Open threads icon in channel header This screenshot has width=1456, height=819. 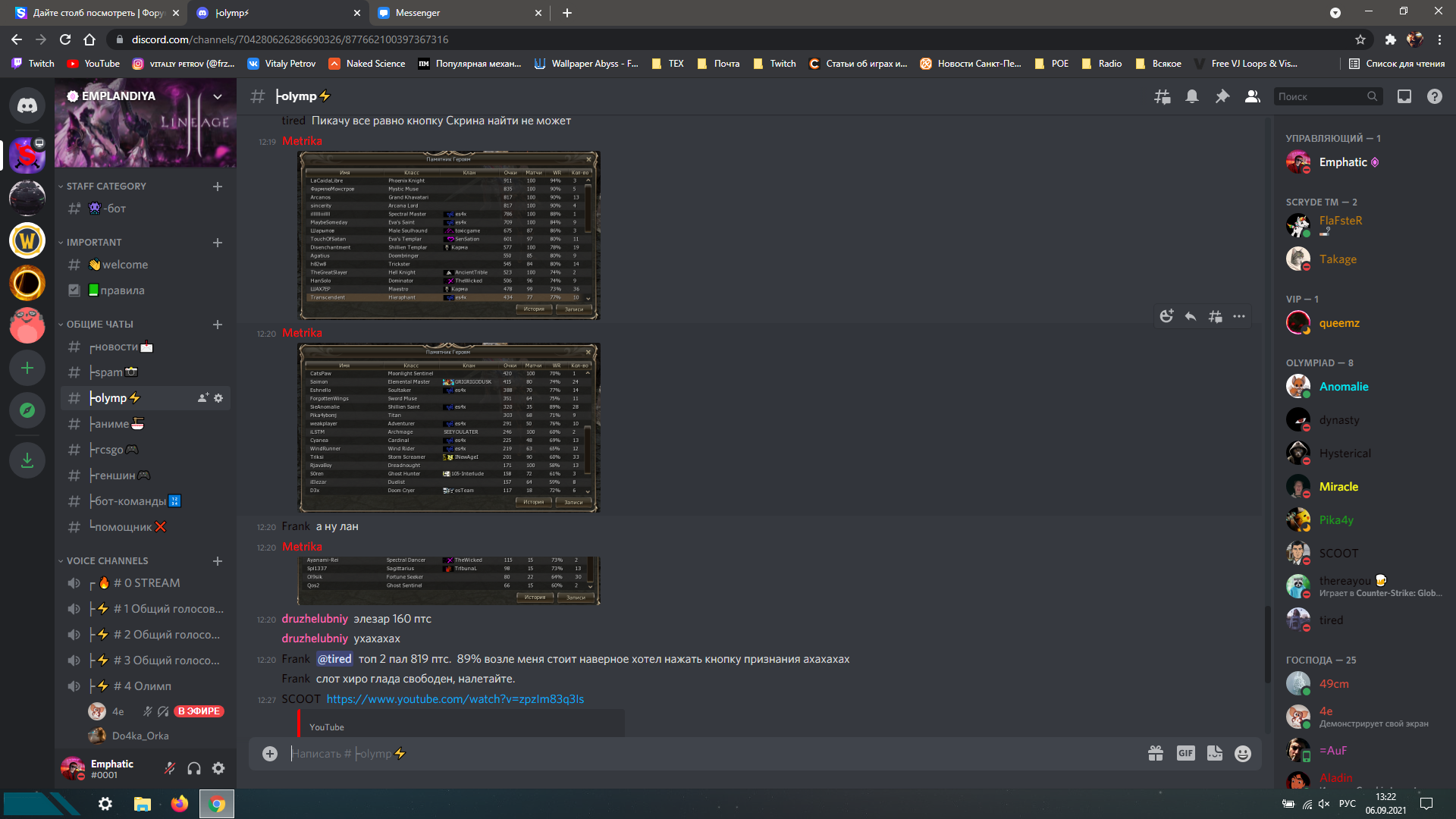pyautogui.click(x=1162, y=96)
